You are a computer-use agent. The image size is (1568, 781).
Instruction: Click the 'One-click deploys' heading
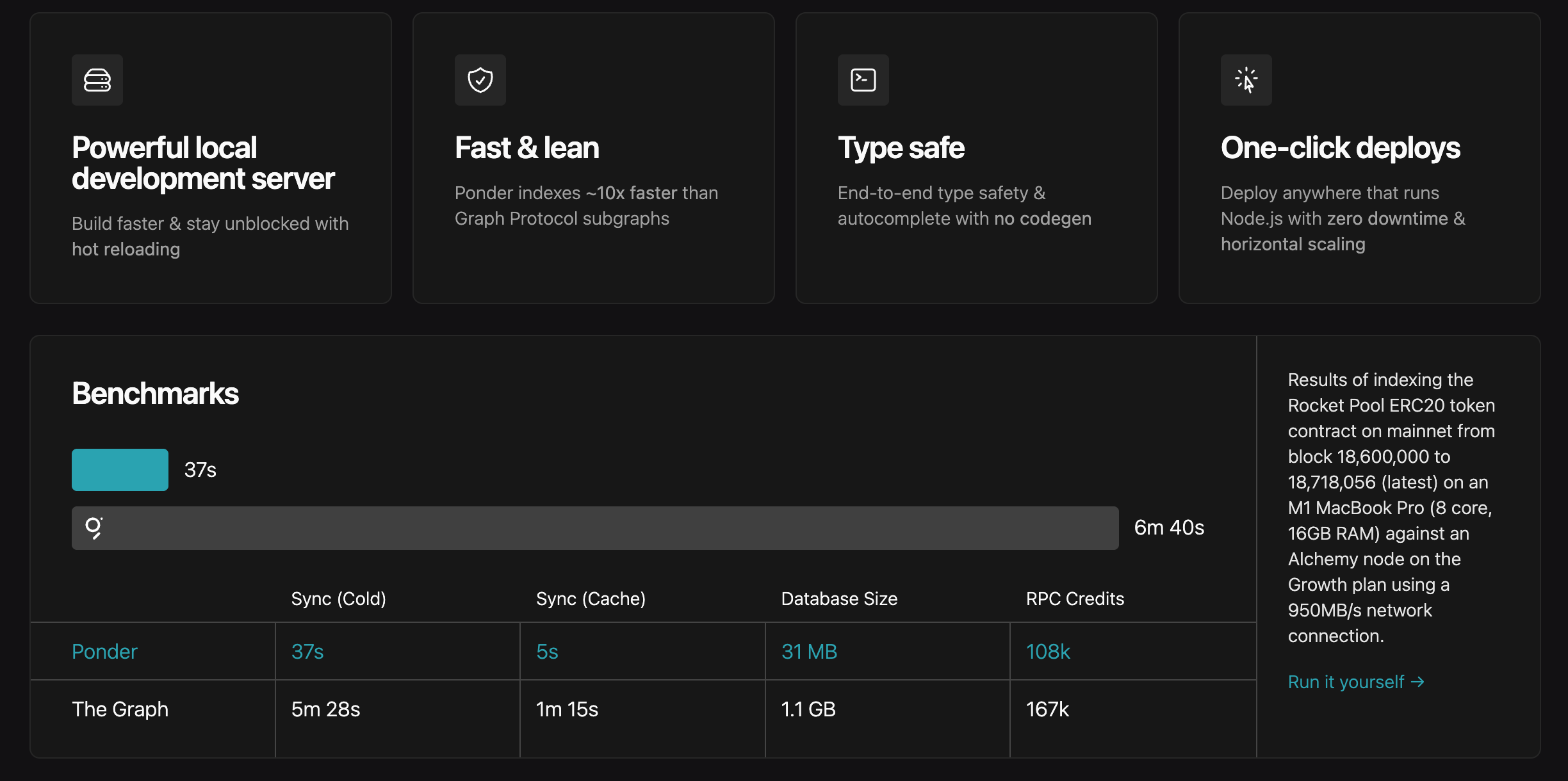pyautogui.click(x=1341, y=148)
